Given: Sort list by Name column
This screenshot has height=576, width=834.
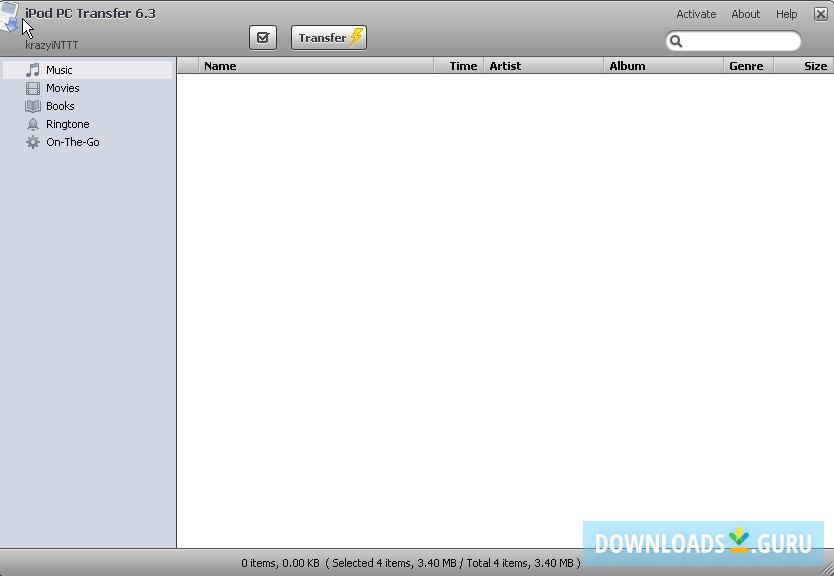Looking at the screenshot, I should [x=316, y=65].
